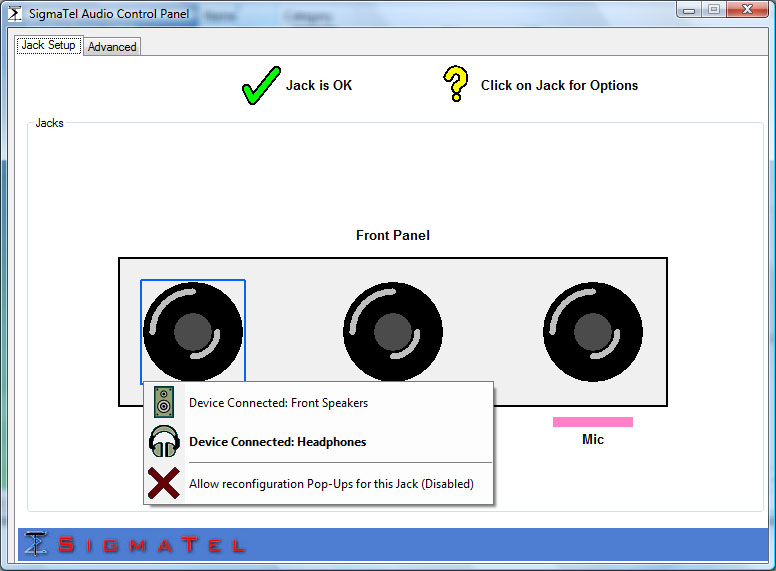Viewport: 776px width, 571px height.
Task: Choose Device Connected: Headphones
Action: click(x=319, y=441)
